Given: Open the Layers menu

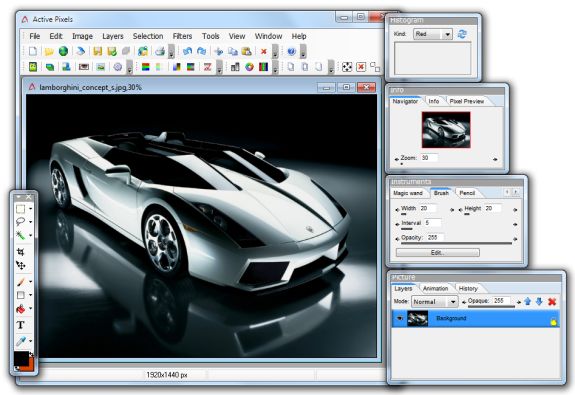Looking at the screenshot, I should [x=113, y=36].
